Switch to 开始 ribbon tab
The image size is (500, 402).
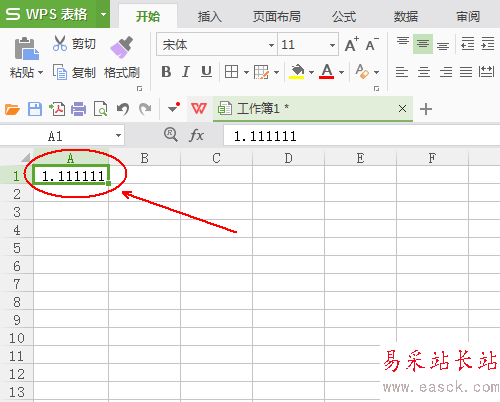(x=148, y=16)
